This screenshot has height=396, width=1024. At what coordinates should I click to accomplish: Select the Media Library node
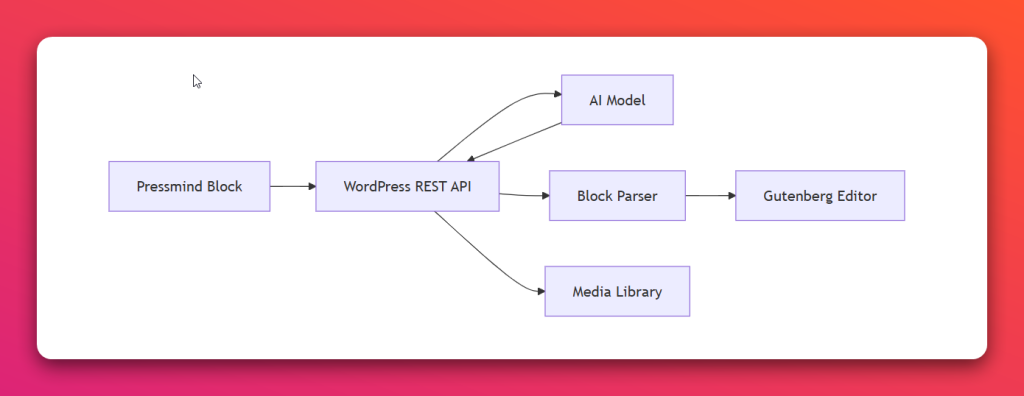tap(617, 291)
